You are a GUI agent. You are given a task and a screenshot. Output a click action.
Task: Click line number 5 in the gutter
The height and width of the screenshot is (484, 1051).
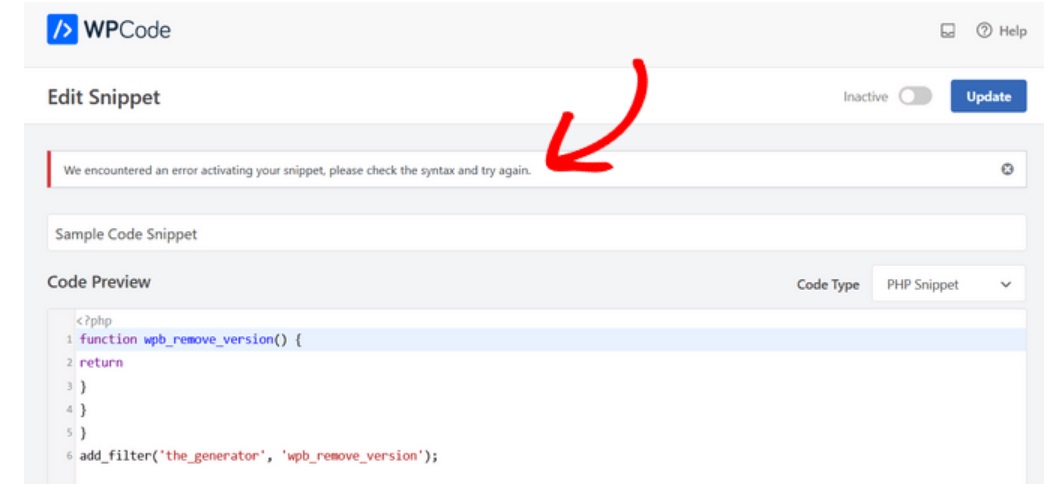(x=69, y=432)
